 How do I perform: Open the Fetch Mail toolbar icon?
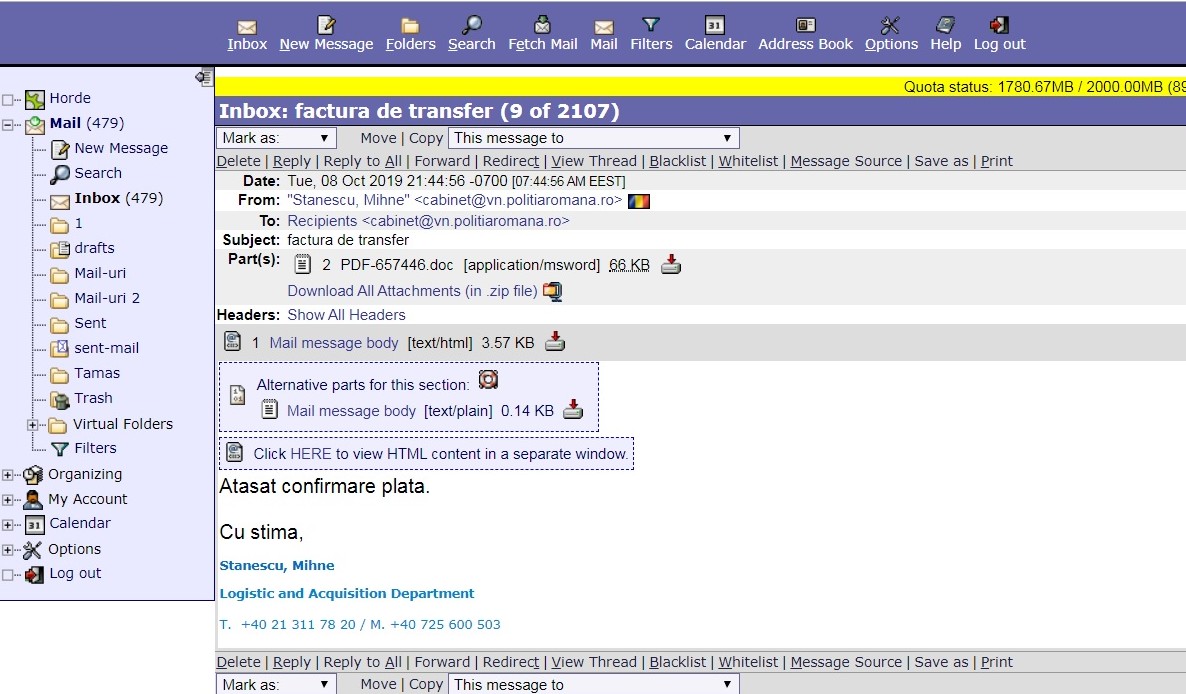(543, 26)
